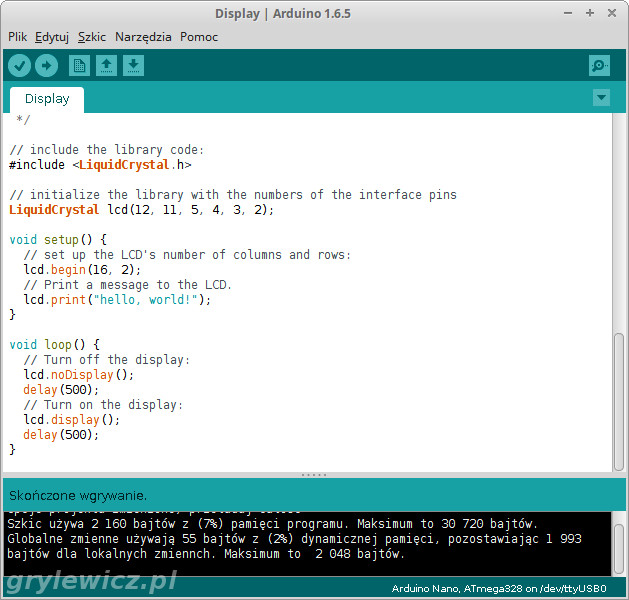
Task: Click the comment '// Turn on the display:'
Action: tap(103, 405)
